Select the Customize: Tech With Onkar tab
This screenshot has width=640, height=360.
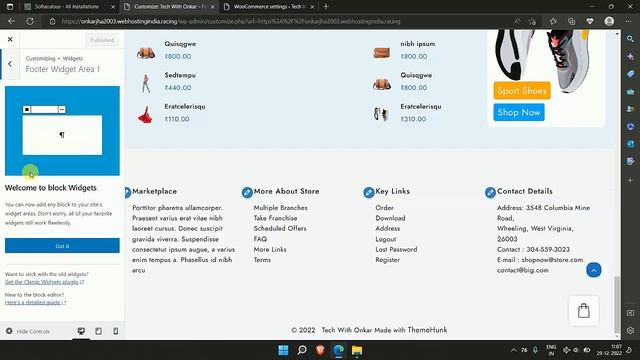point(169,7)
